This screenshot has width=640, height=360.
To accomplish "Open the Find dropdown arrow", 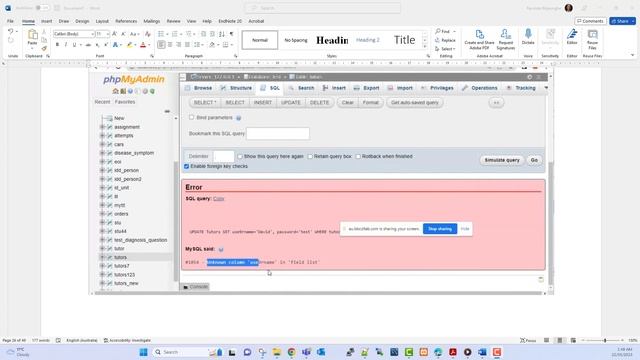I will point(454,31).
